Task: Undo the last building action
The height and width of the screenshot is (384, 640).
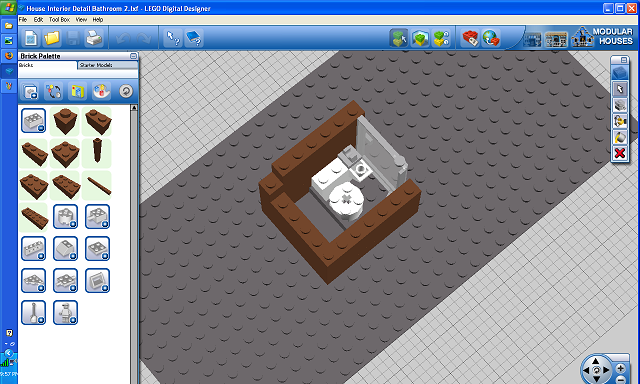Action: tap(123, 38)
